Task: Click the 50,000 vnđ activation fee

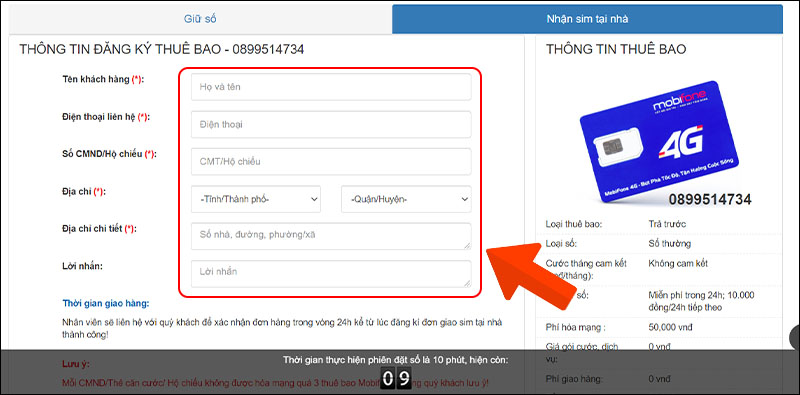Action: 671,327
